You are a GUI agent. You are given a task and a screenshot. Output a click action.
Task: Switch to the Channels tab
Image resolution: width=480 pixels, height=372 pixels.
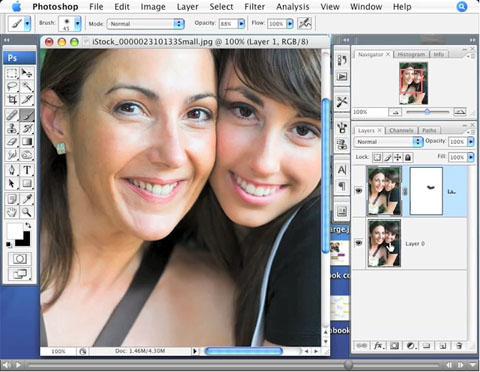coord(401,130)
